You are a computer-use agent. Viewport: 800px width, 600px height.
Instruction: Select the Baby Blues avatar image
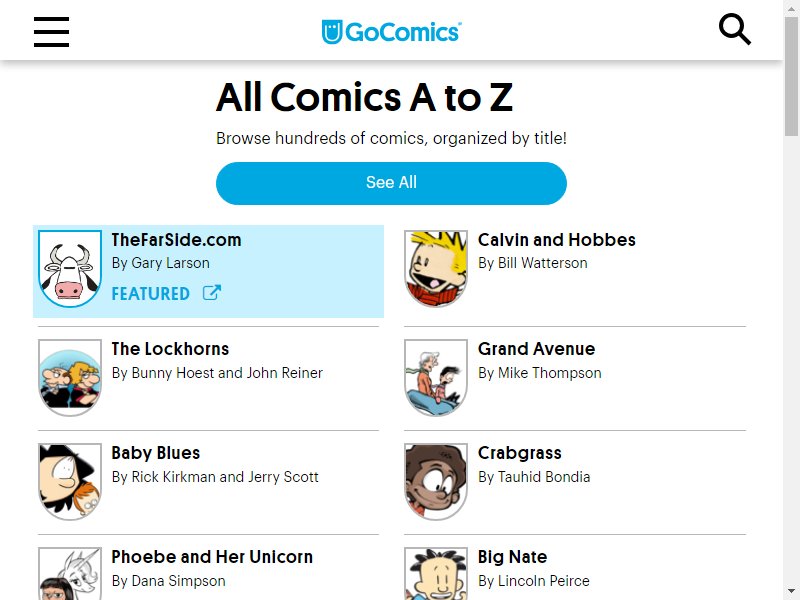(70, 482)
